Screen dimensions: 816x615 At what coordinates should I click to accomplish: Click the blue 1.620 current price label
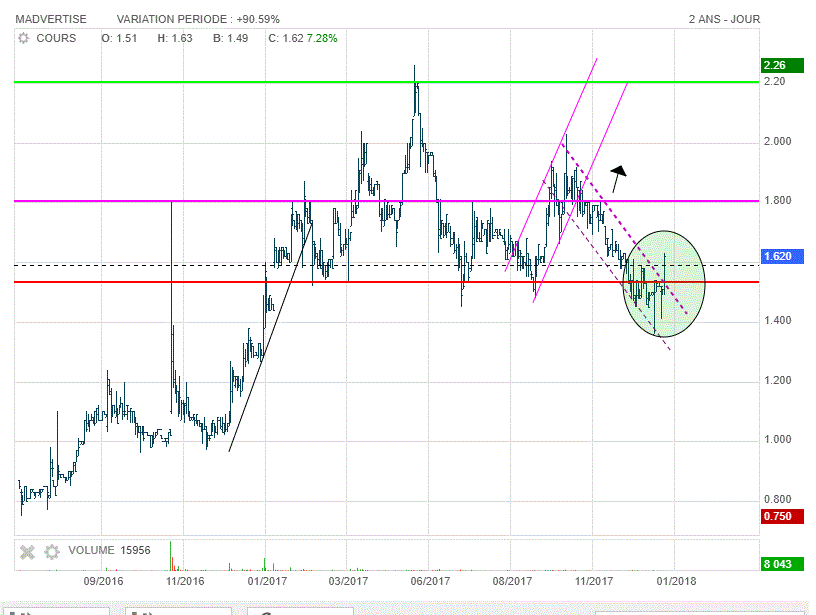tap(782, 256)
